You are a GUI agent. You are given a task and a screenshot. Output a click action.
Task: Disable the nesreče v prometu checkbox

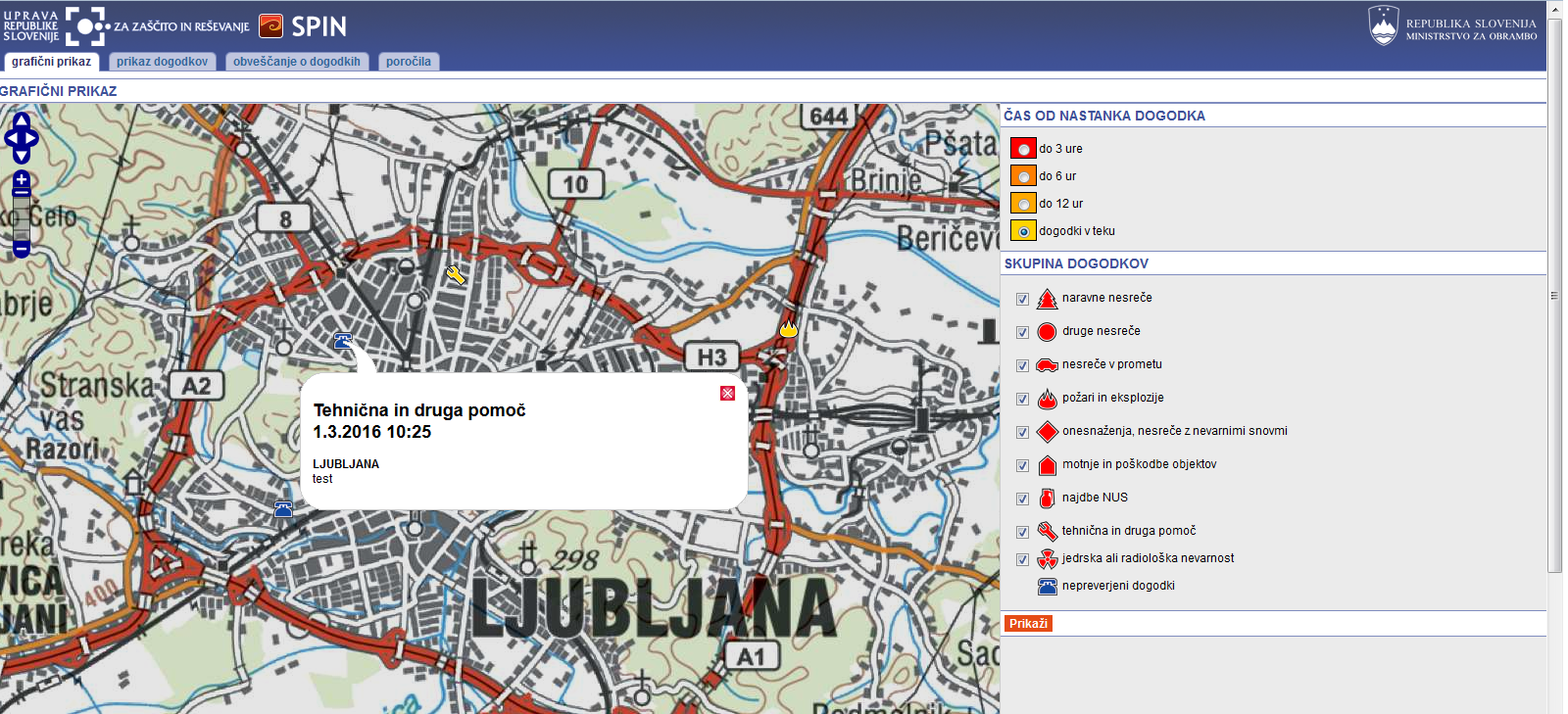point(1022,365)
